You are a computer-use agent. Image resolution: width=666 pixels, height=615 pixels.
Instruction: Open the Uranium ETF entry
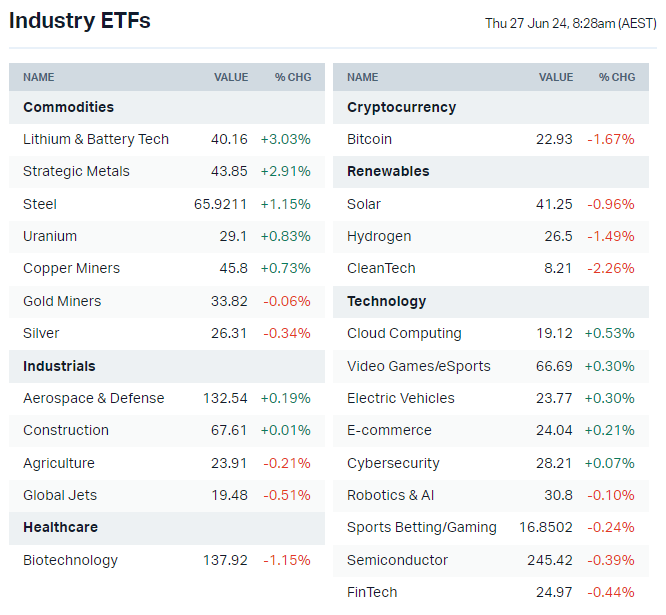coord(50,236)
